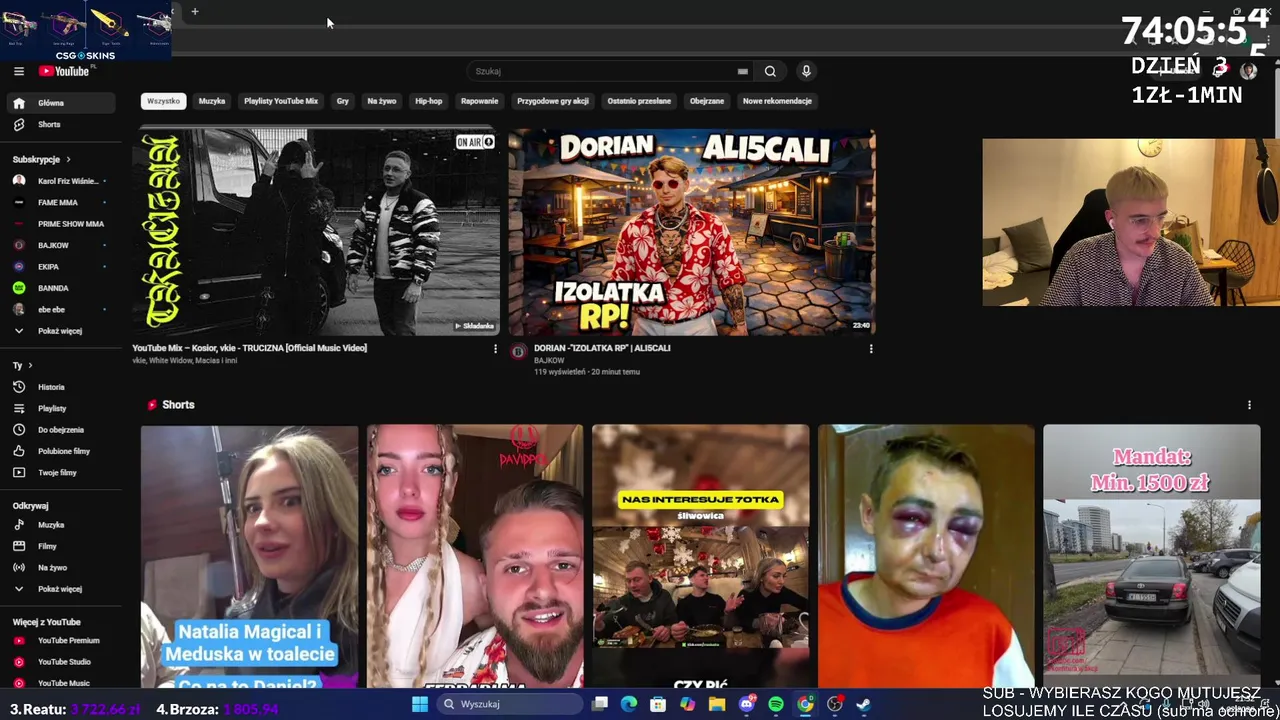Open EKIPA subscription channel
The width and height of the screenshot is (1280, 720).
click(62, 267)
